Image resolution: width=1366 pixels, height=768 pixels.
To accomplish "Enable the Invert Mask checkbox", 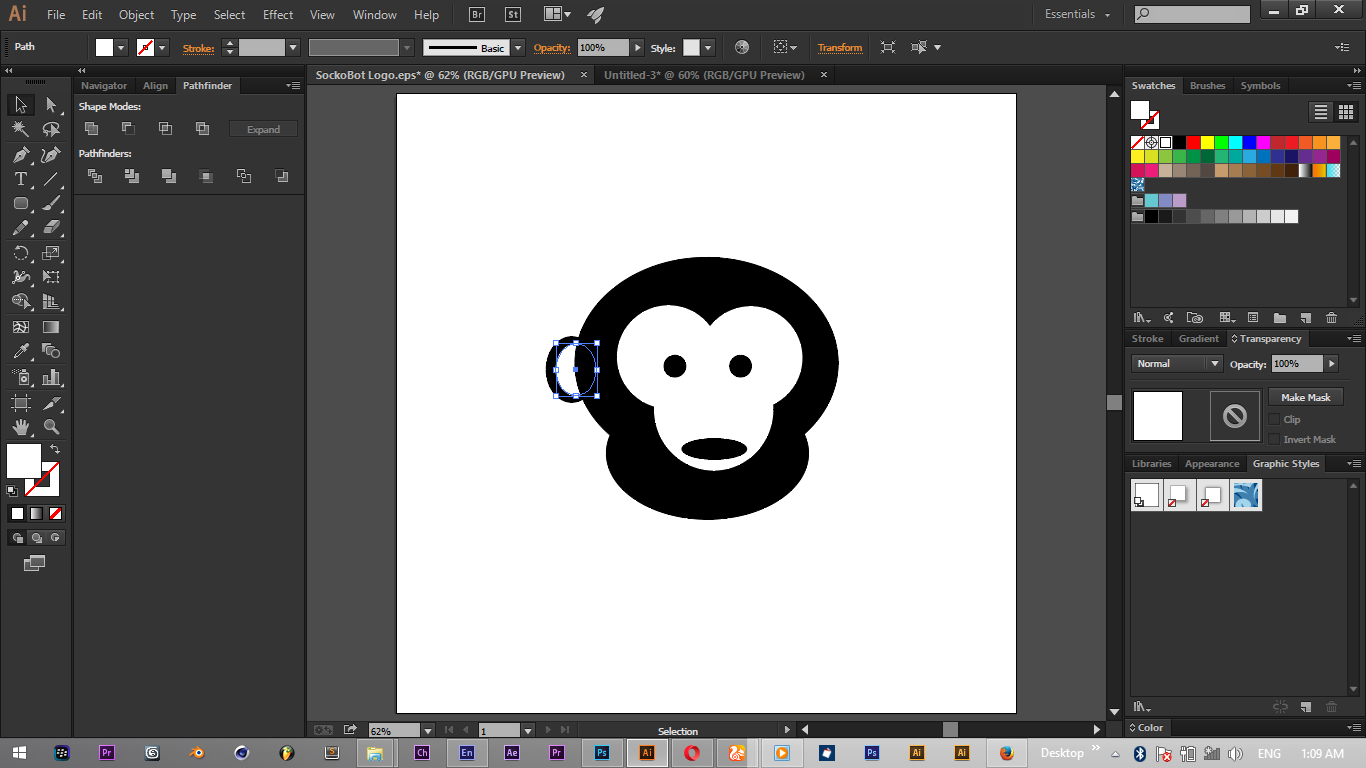I will [x=1274, y=439].
